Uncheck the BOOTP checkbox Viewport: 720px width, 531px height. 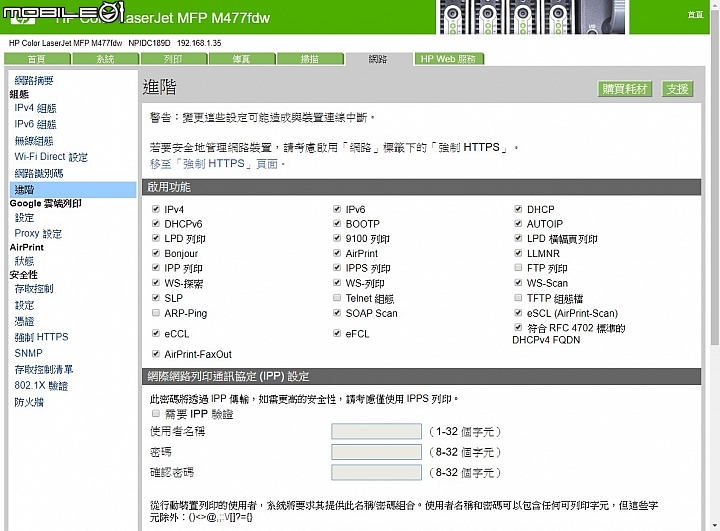[x=337, y=224]
